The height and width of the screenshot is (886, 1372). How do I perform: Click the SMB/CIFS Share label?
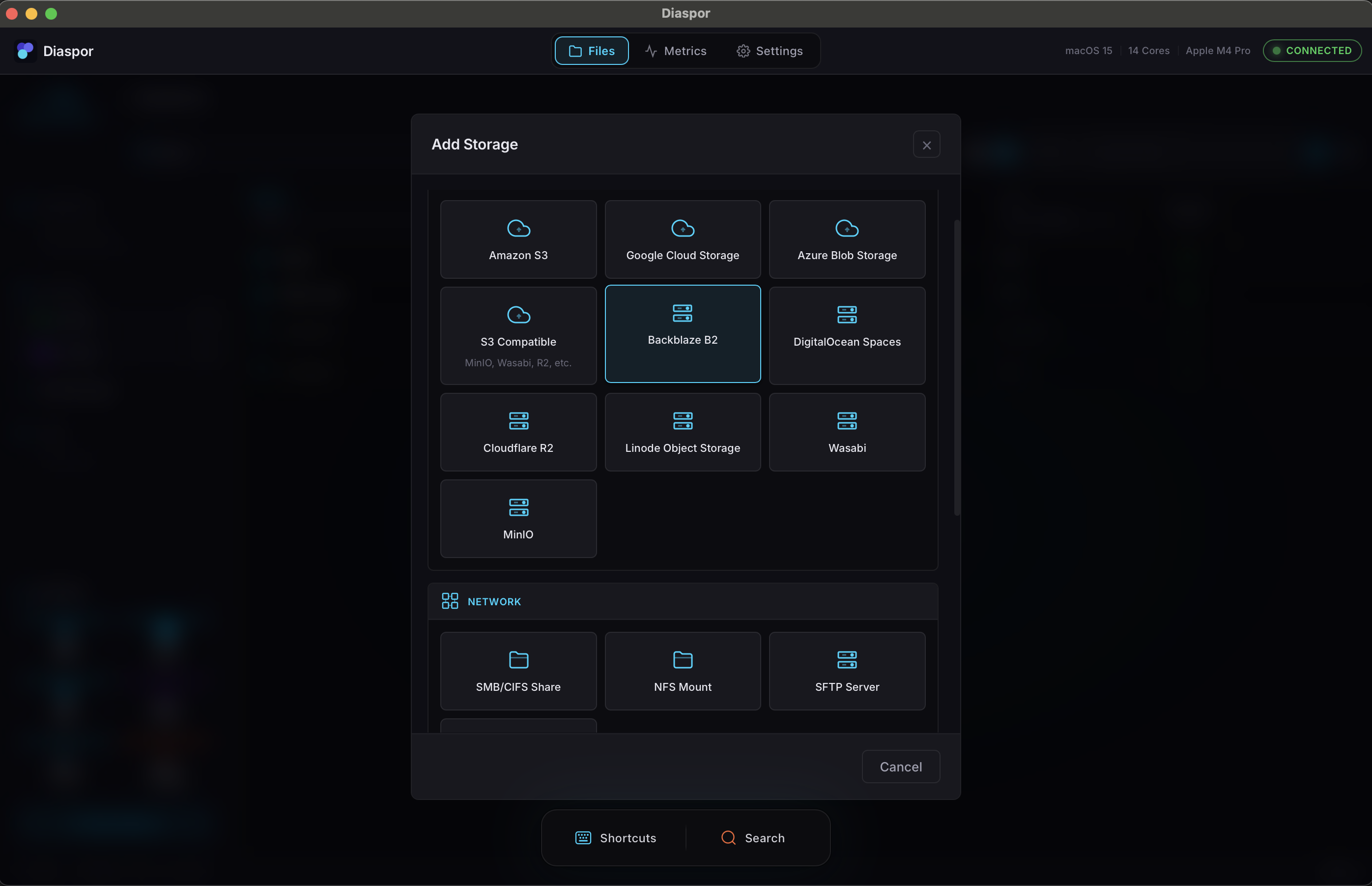(x=518, y=687)
